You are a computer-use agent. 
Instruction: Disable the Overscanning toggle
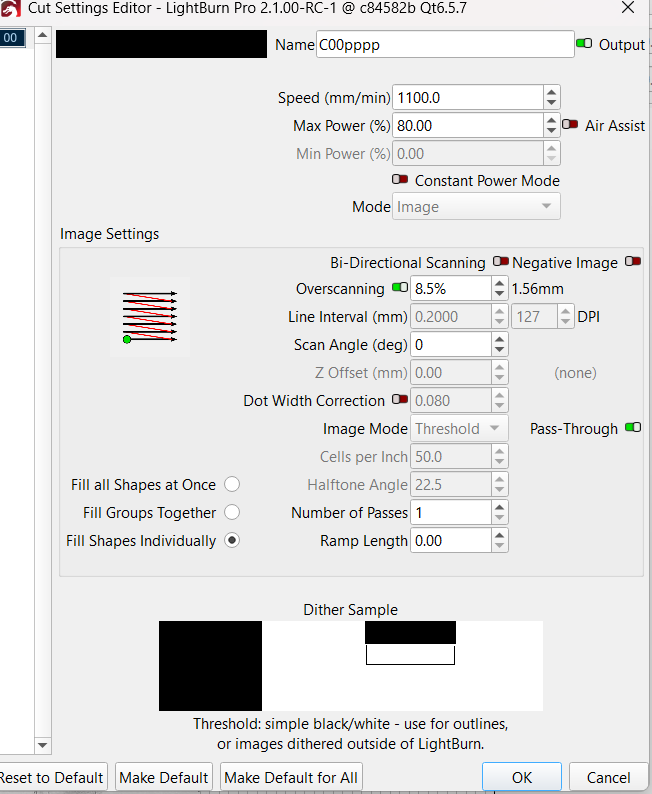[x=400, y=288]
